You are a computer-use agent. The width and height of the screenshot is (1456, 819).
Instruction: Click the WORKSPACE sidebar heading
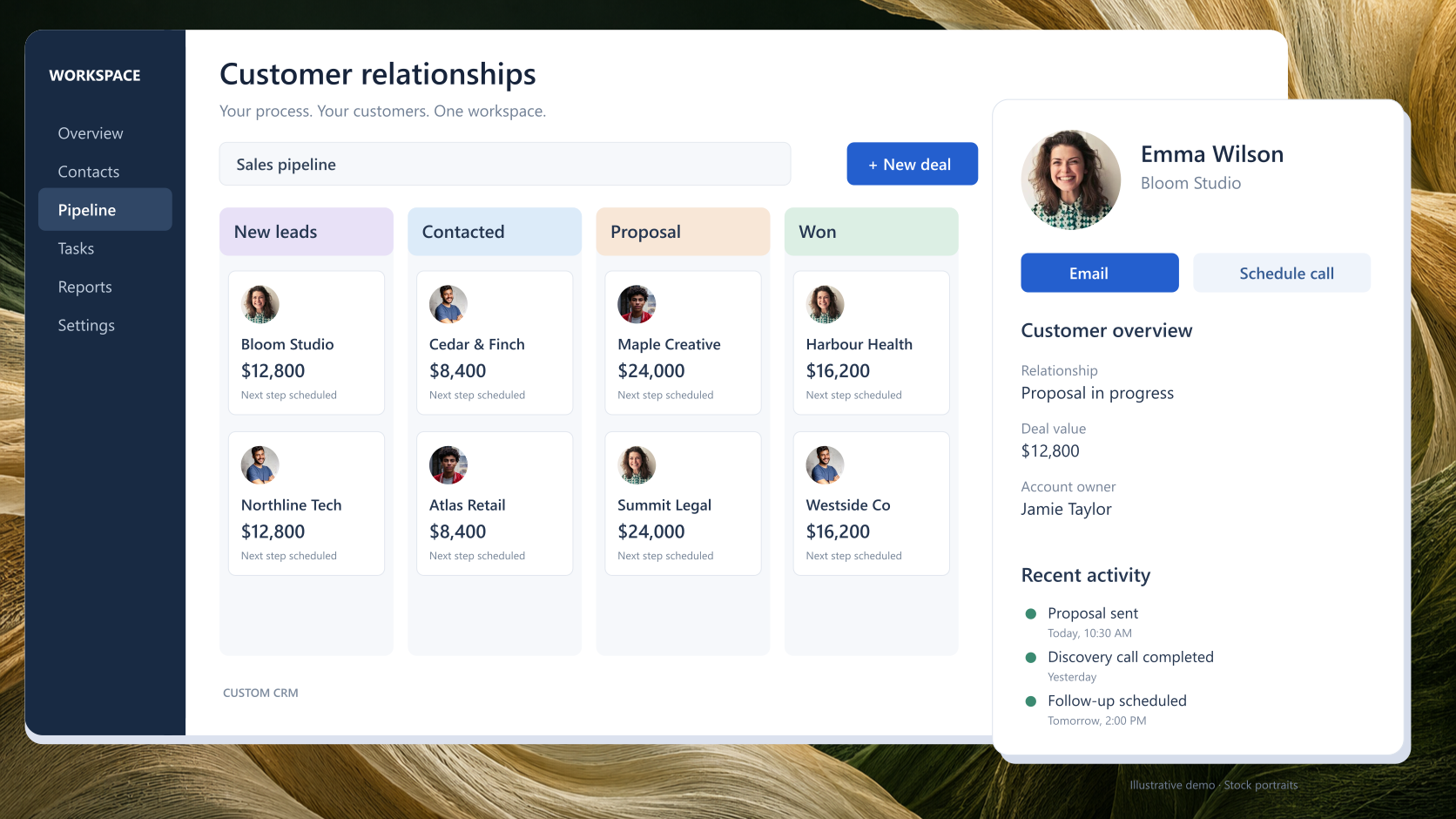click(95, 76)
